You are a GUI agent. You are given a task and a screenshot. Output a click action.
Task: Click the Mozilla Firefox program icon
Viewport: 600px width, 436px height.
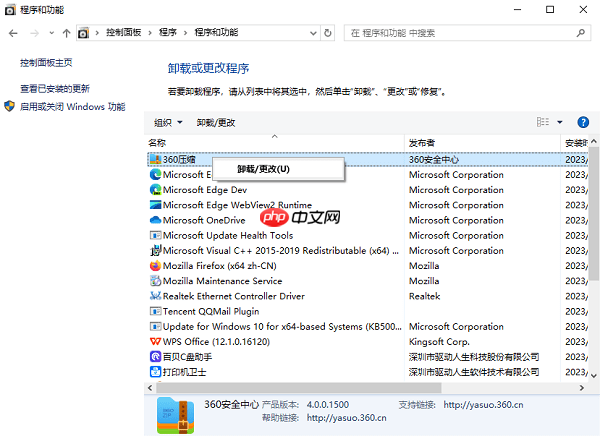(x=155, y=266)
